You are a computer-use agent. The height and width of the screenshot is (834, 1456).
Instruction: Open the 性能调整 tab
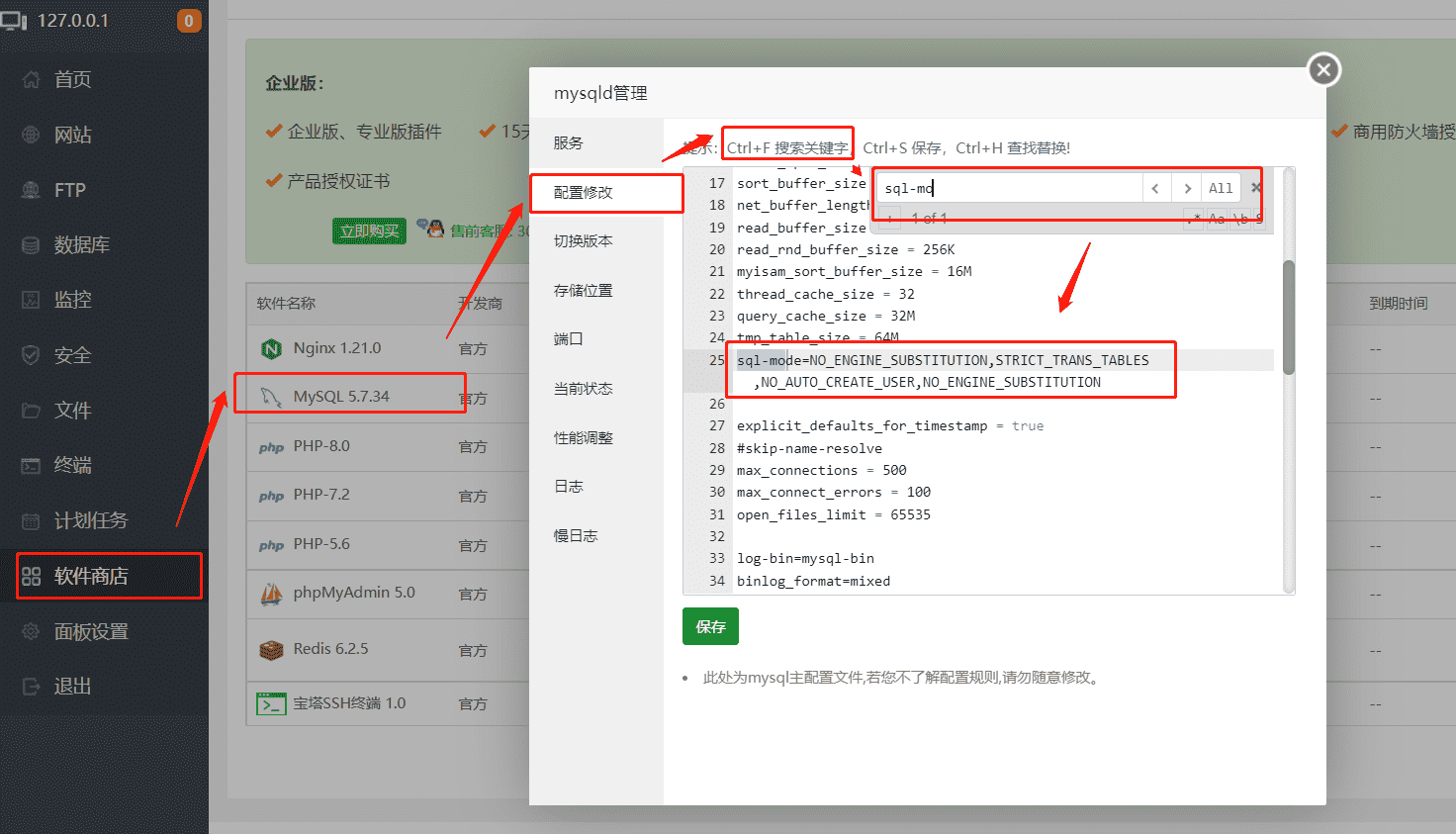coord(596,437)
